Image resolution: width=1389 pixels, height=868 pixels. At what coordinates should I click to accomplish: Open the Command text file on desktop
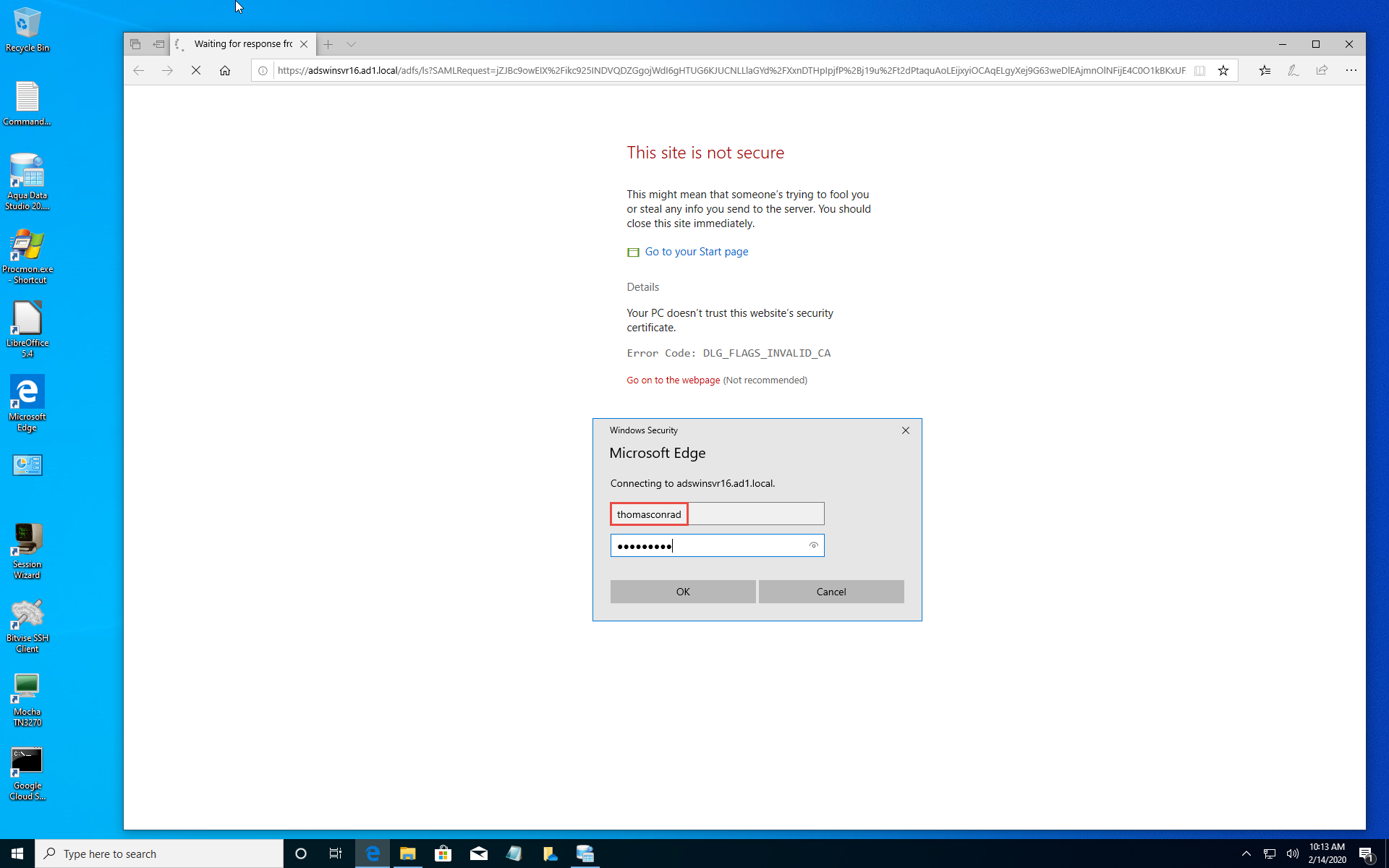coord(27,103)
